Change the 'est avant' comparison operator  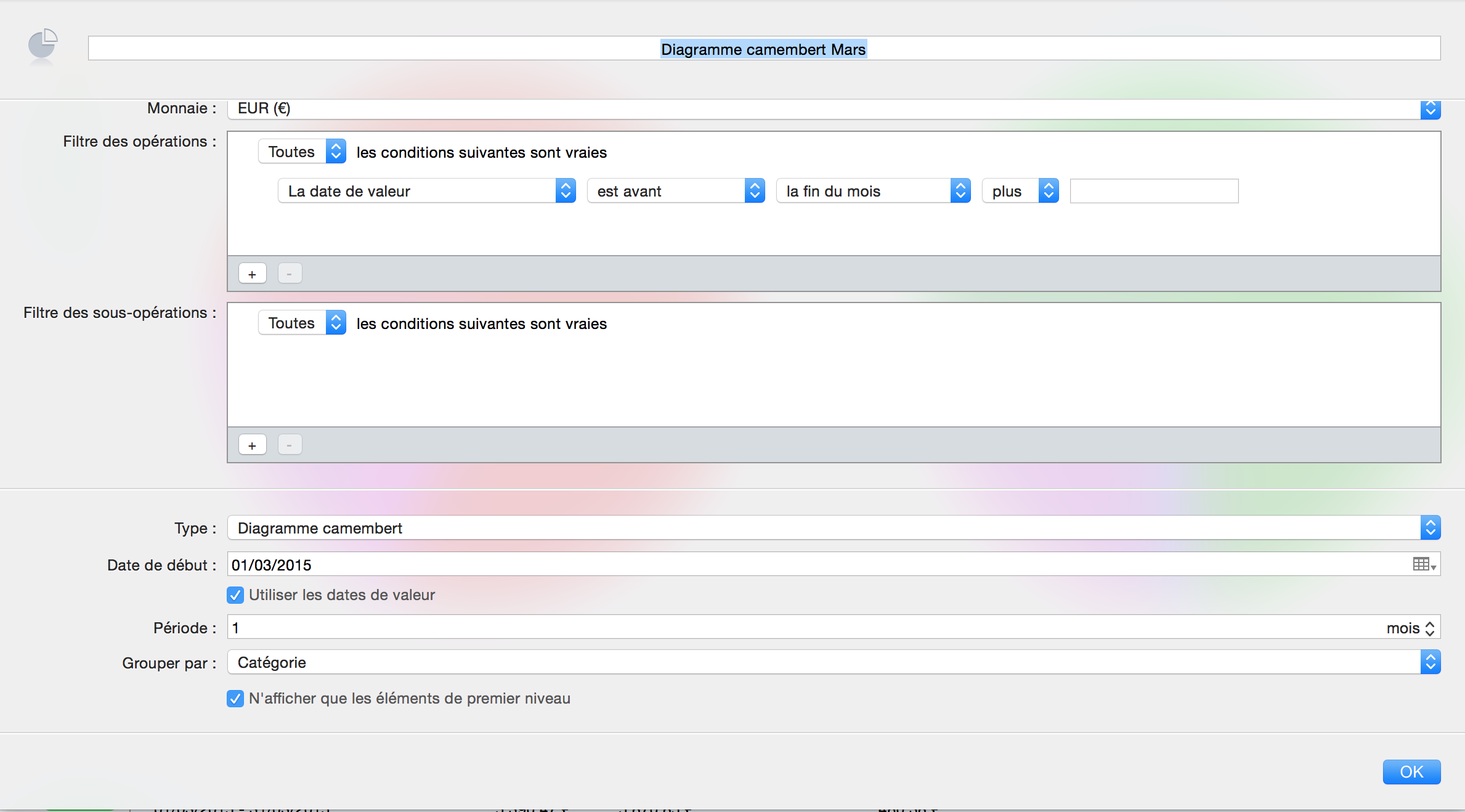coord(675,191)
